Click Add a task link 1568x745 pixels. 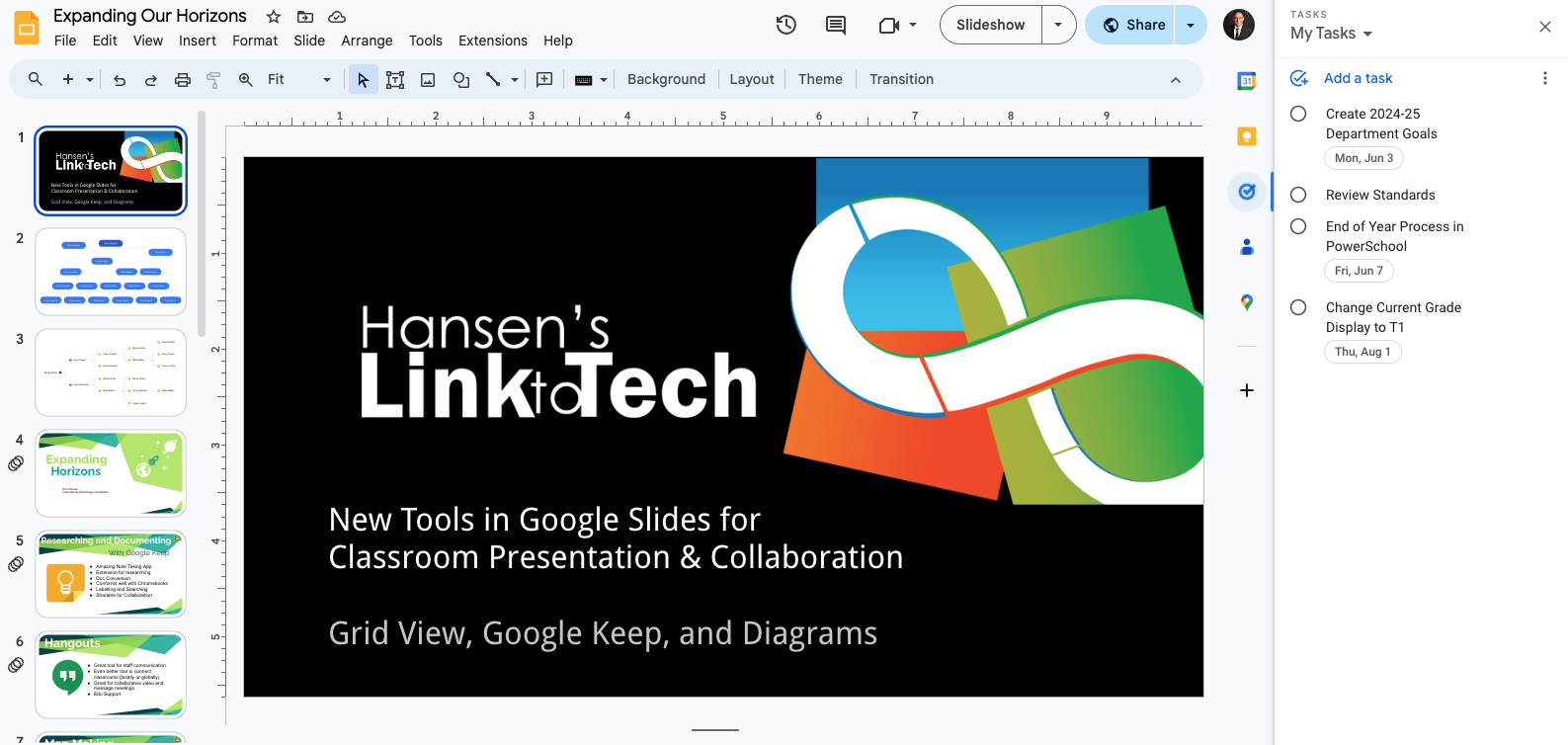tap(1358, 78)
